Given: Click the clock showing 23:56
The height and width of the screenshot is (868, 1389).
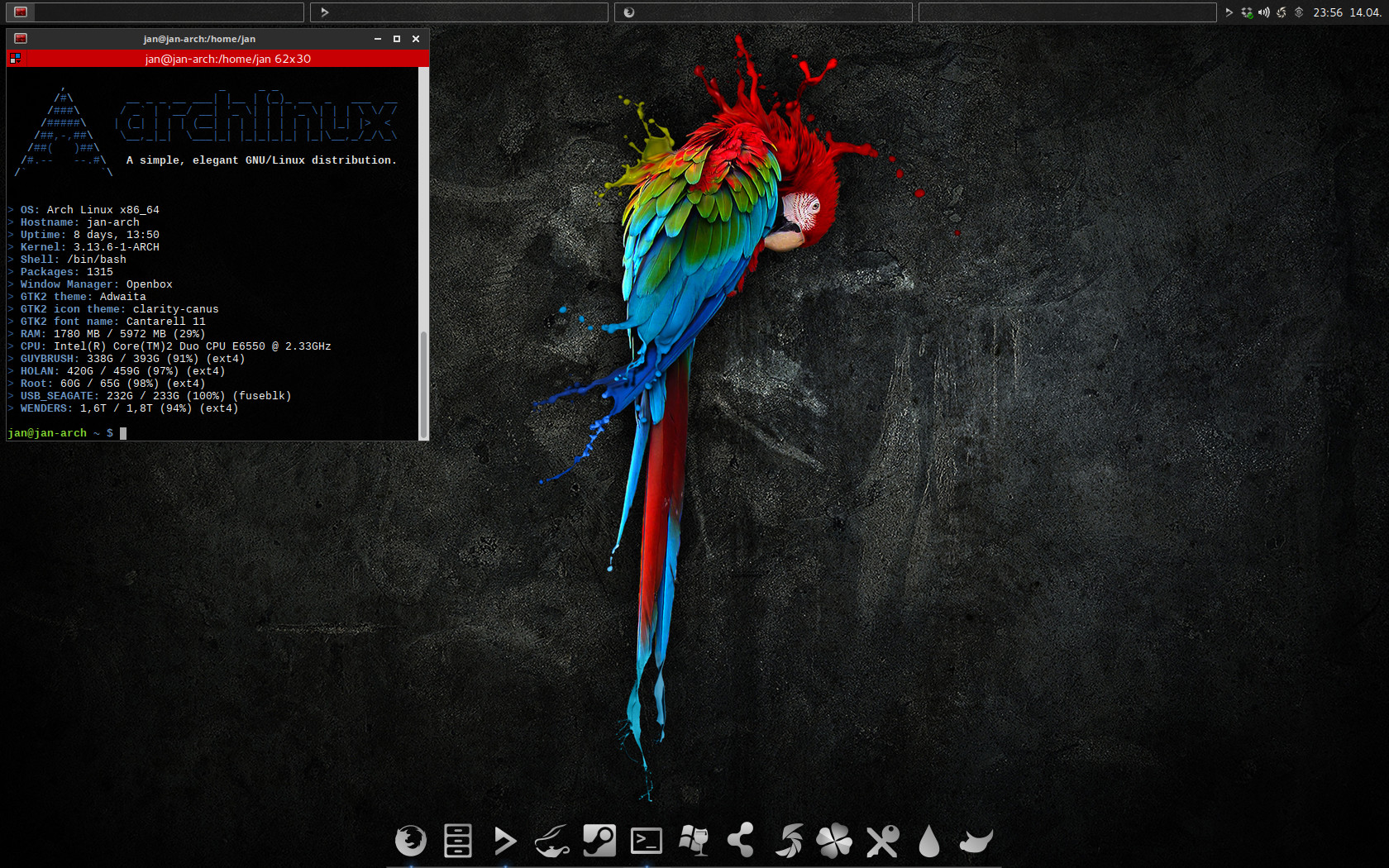Looking at the screenshot, I should (x=1328, y=12).
